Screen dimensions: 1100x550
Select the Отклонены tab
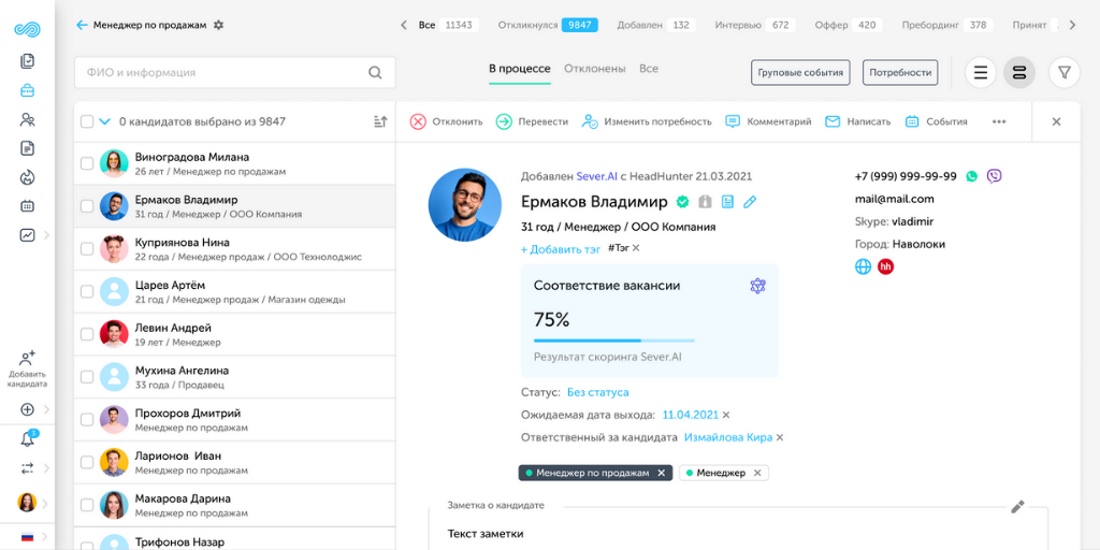point(595,69)
